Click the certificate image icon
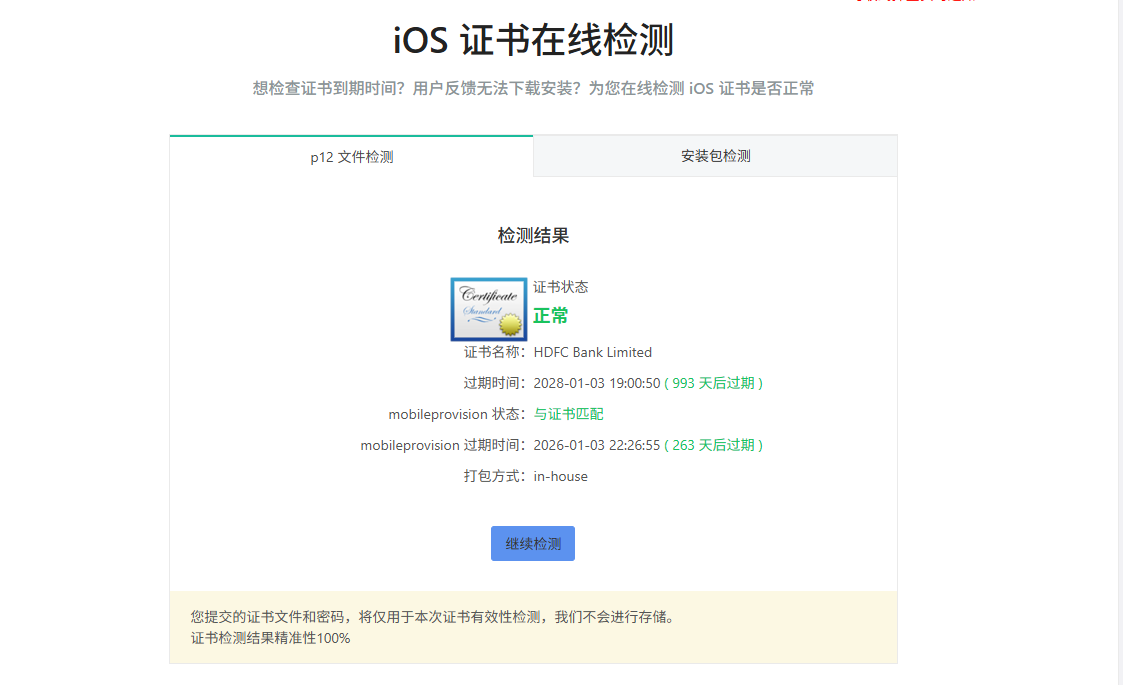 488,309
